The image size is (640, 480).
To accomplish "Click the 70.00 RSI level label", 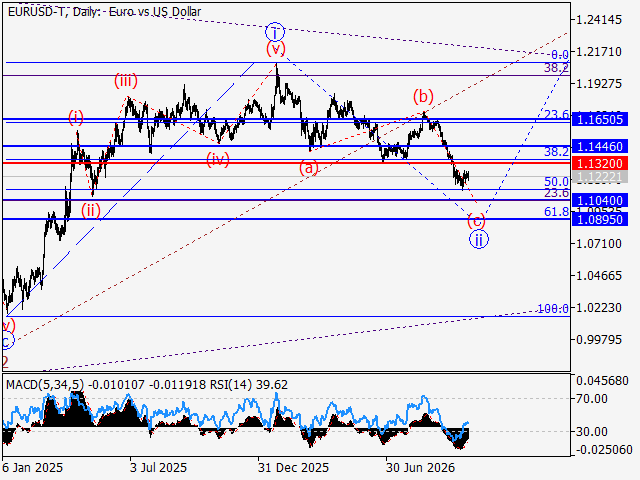I will [x=591, y=398].
